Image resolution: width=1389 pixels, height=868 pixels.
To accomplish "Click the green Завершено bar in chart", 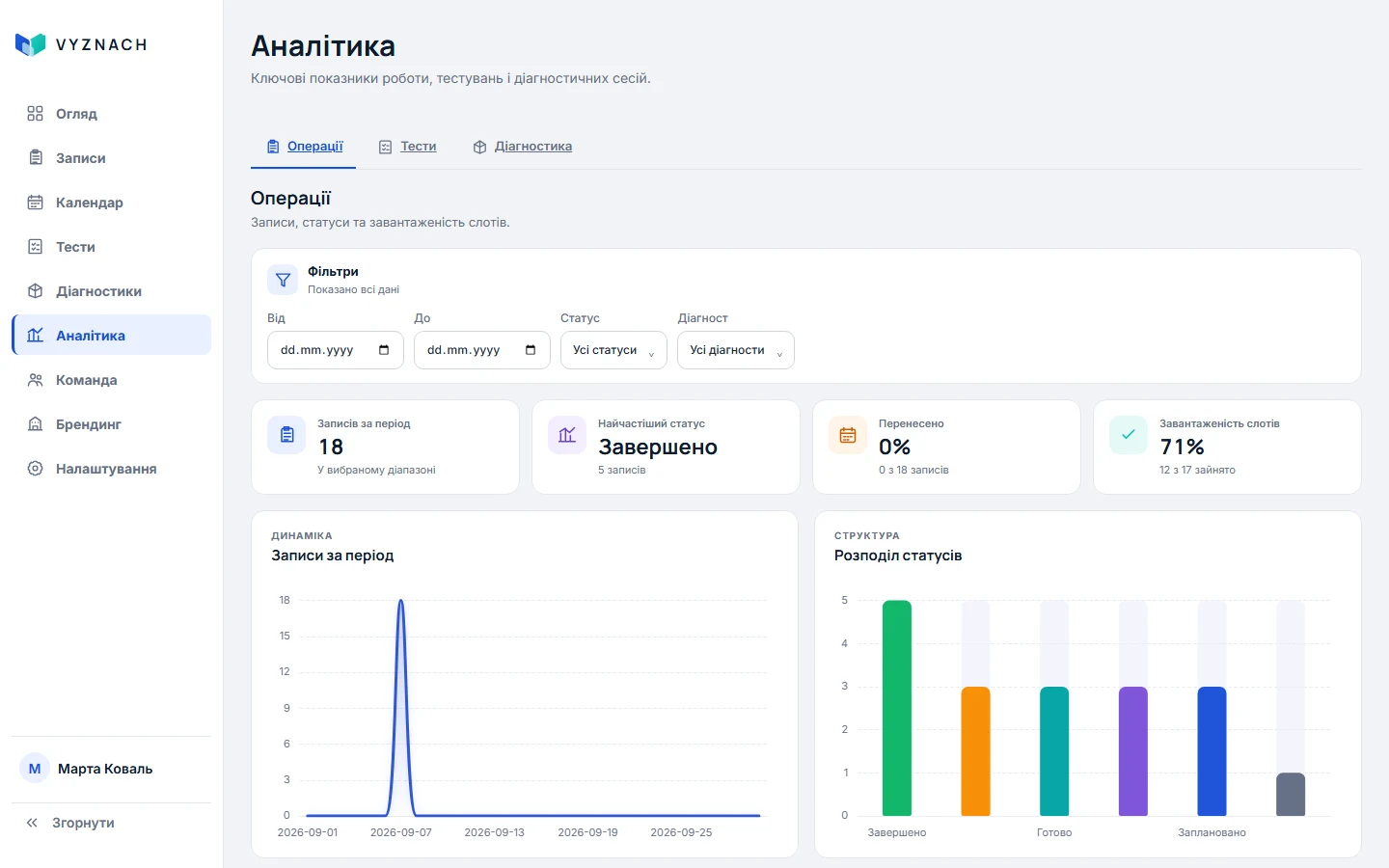I will pos(897,708).
